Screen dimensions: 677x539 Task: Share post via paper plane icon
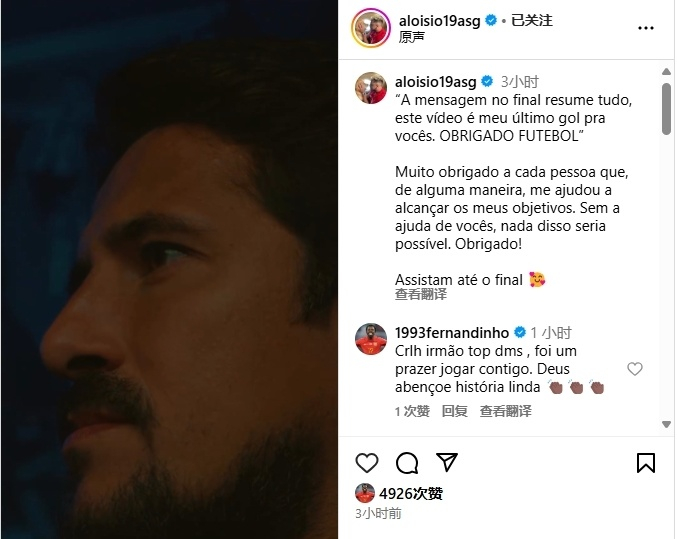coord(446,462)
